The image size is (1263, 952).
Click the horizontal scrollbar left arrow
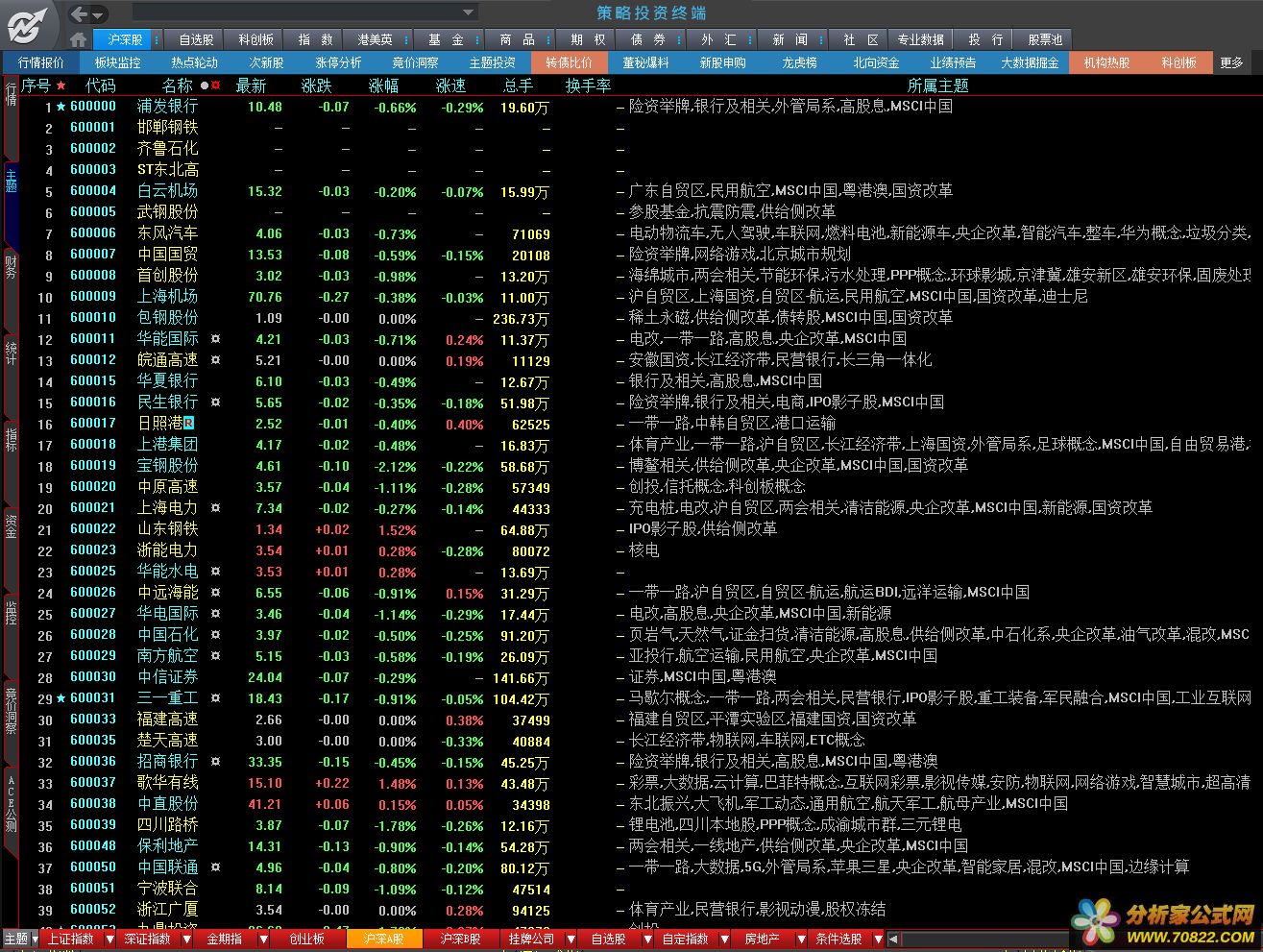point(892,940)
